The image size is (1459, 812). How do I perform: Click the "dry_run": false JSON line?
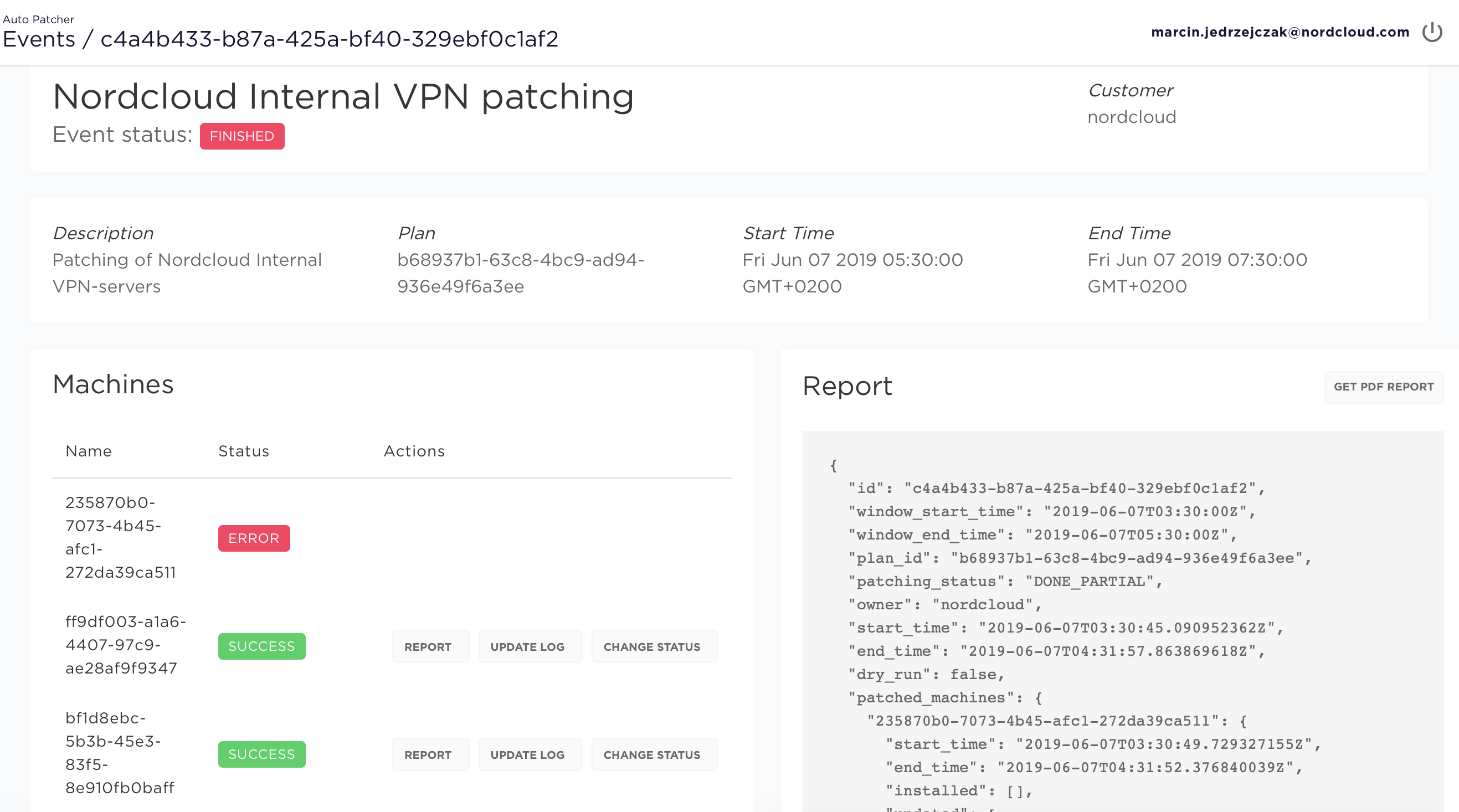click(927, 675)
